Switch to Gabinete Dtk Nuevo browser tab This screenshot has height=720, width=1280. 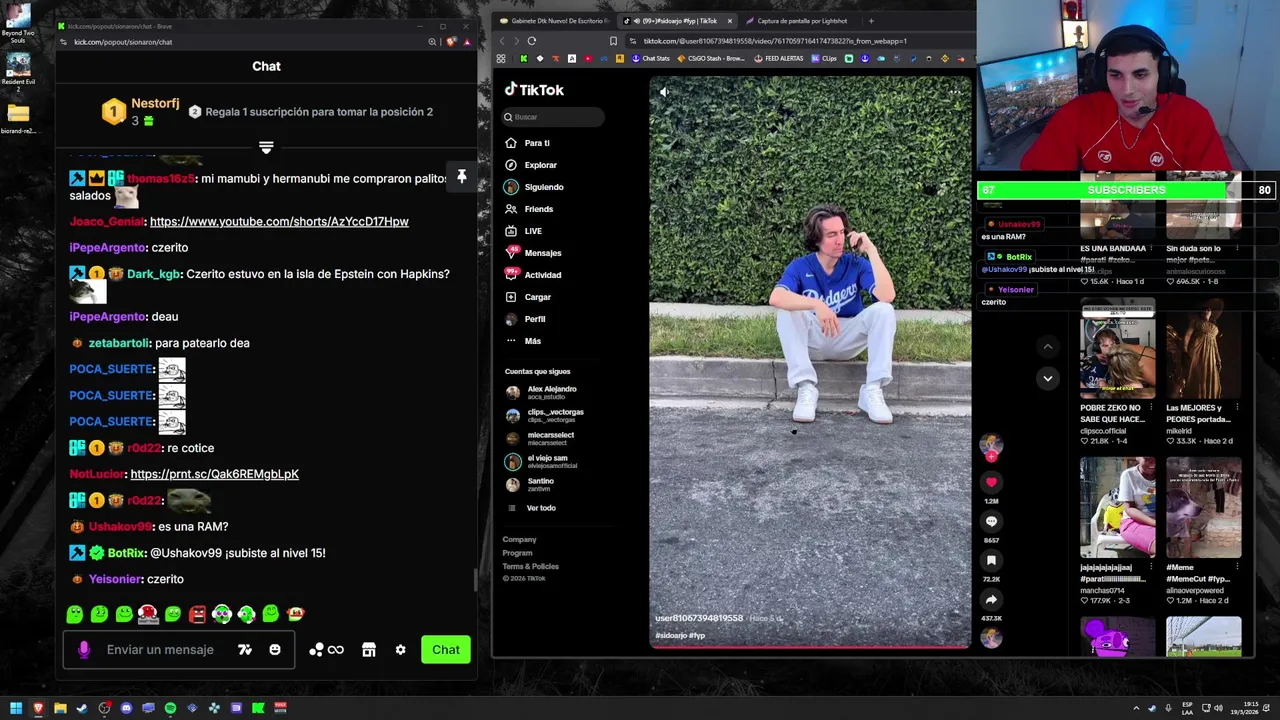553,21
